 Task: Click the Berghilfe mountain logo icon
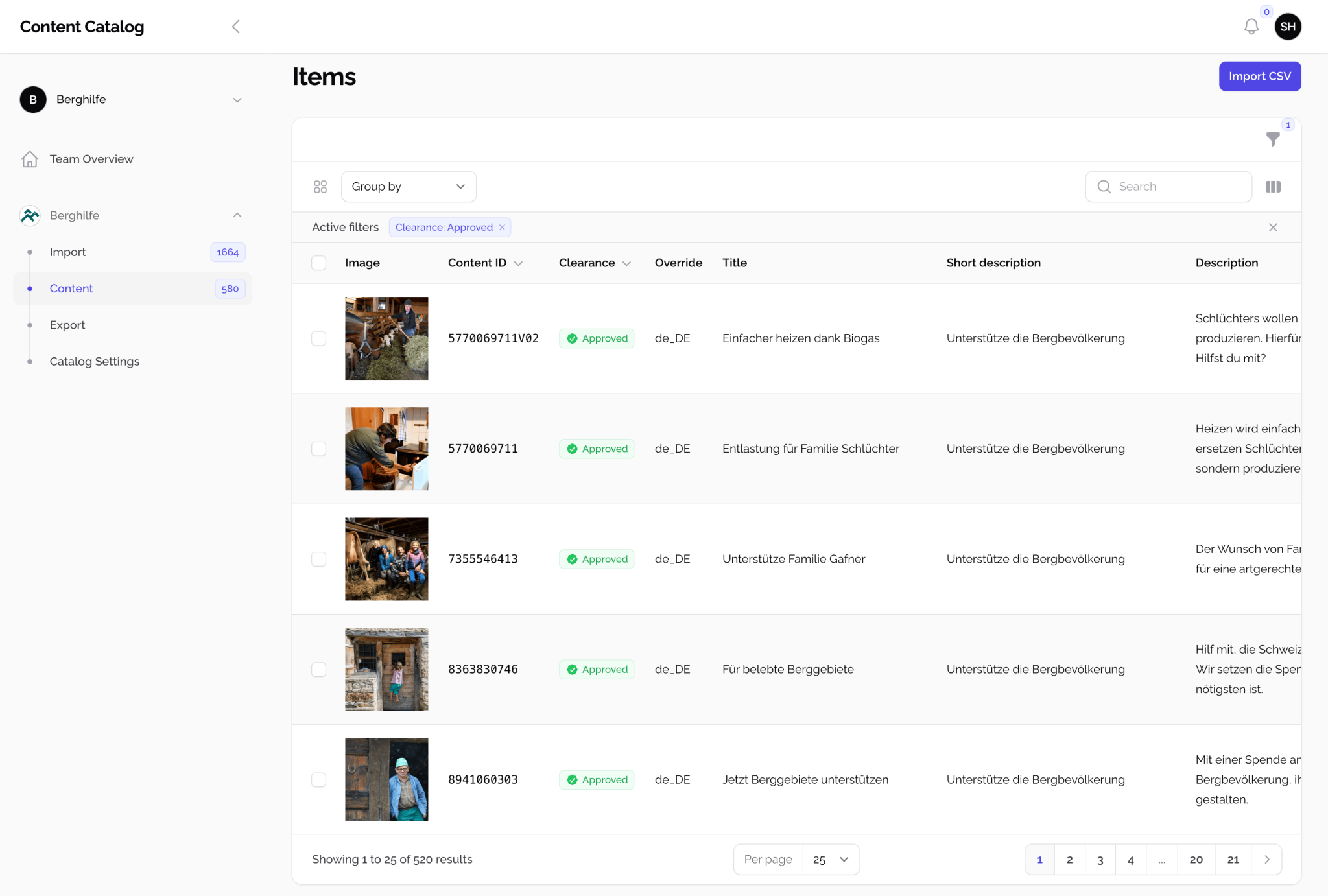29,215
